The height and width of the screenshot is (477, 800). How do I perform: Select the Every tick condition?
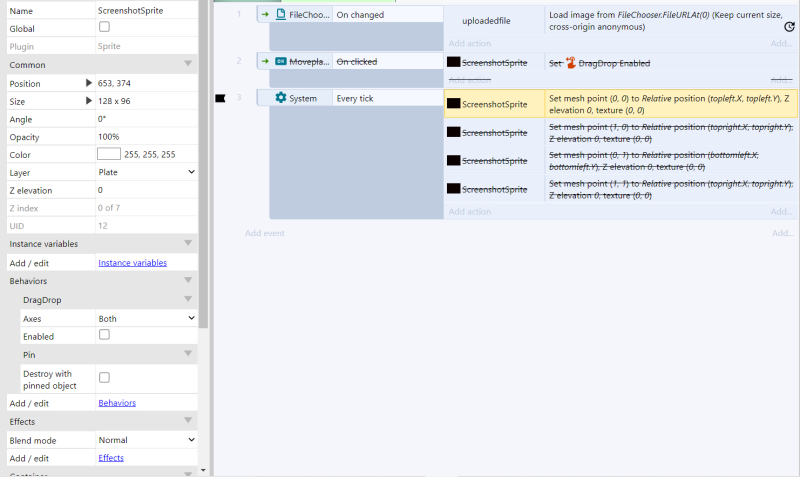pos(388,98)
